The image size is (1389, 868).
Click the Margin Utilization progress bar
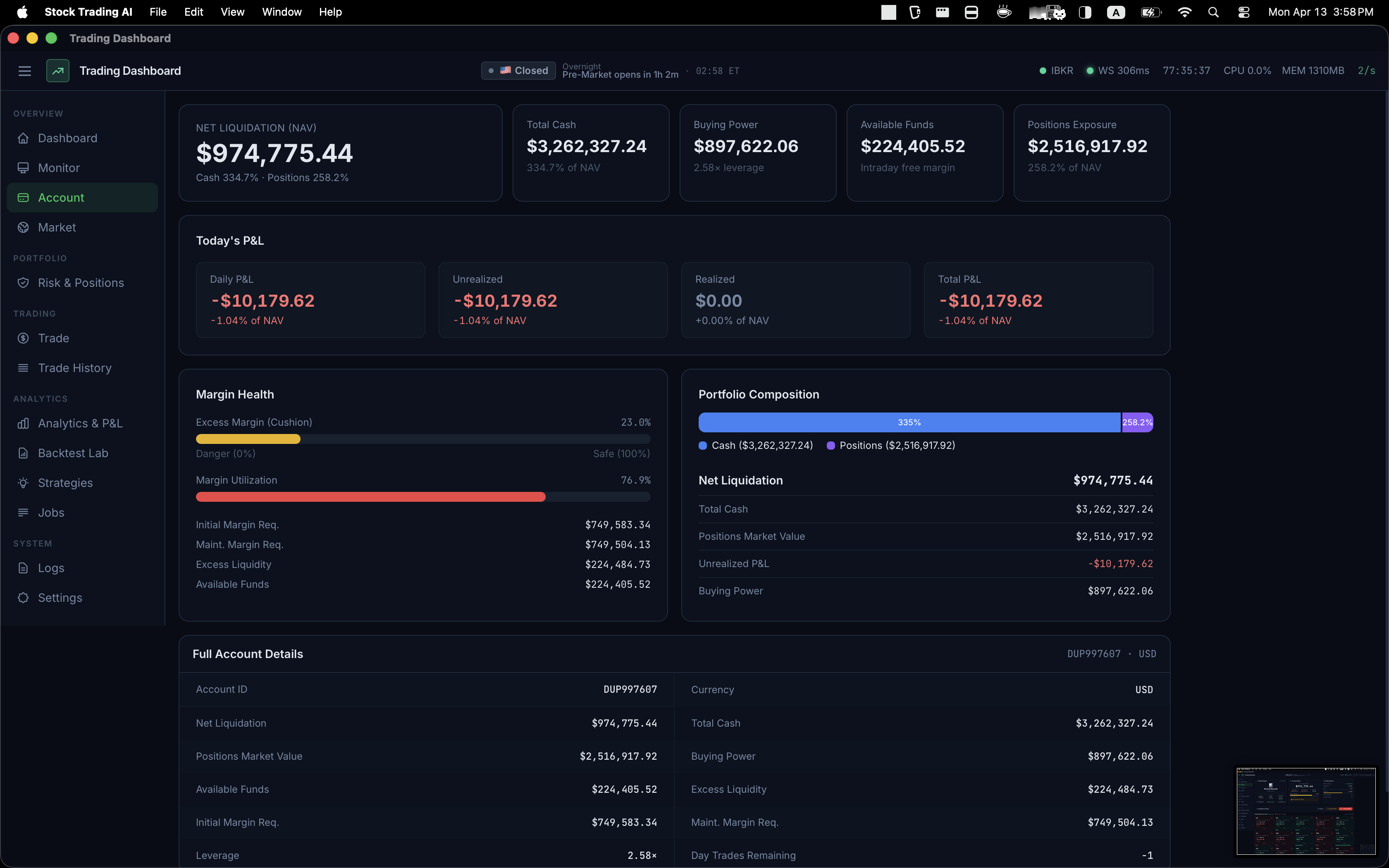tap(422, 496)
